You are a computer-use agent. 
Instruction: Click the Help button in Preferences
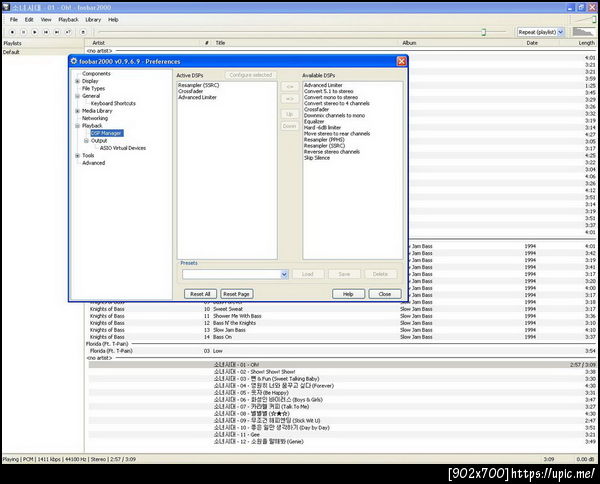[x=348, y=294]
